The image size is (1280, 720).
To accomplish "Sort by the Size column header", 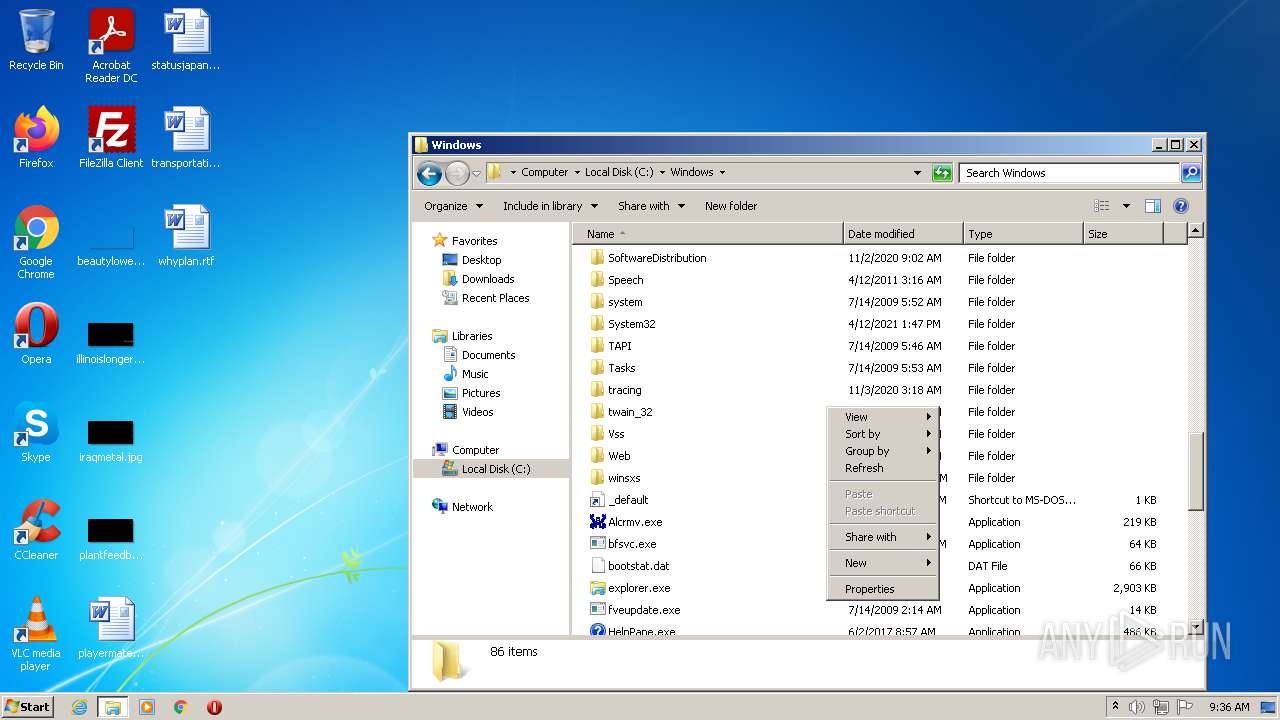I will pos(1123,234).
